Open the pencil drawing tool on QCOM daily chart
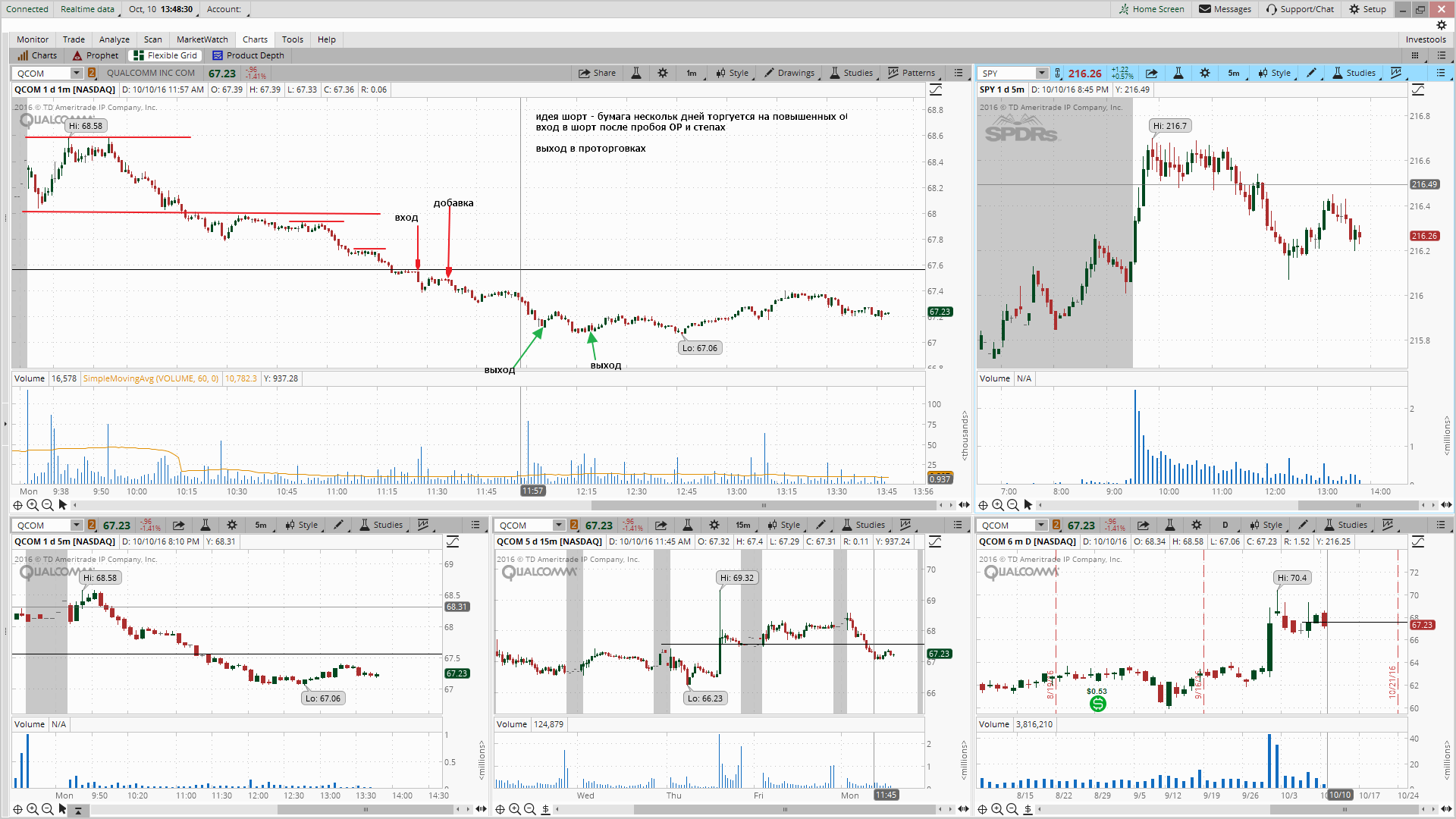Image resolution: width=1456 pixels, height=819 pixels. pos(1303,525)
